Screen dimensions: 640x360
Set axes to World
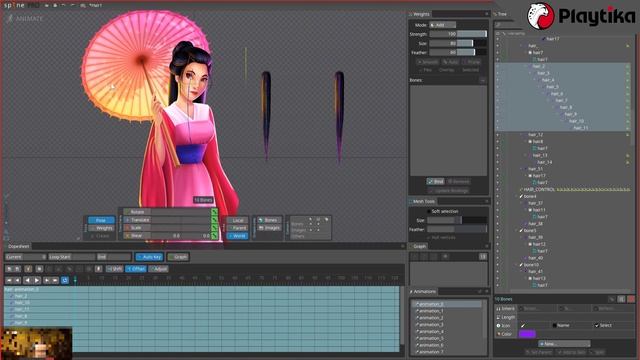click(x=238, y=236)
